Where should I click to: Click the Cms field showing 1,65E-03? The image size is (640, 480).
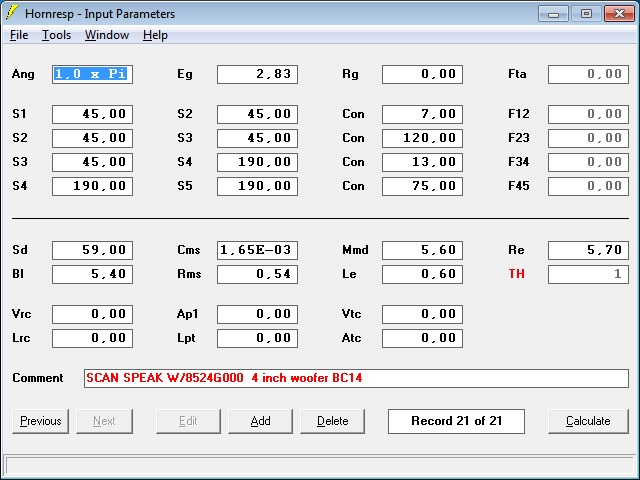(258, 250)
